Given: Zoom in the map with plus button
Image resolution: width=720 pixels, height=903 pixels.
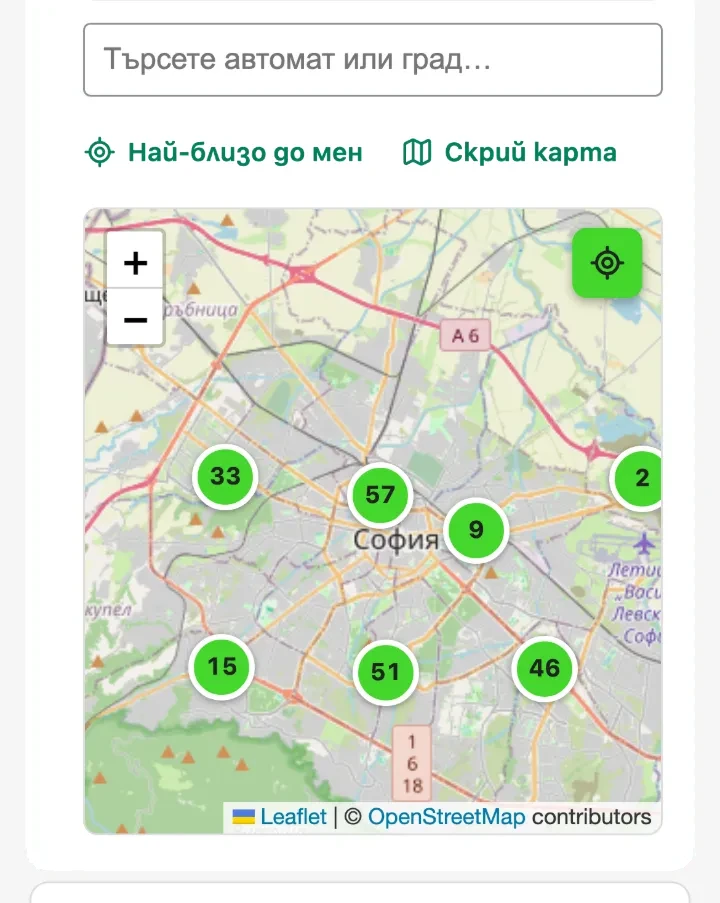Looking at the screenshot, I should pos(135,263).
